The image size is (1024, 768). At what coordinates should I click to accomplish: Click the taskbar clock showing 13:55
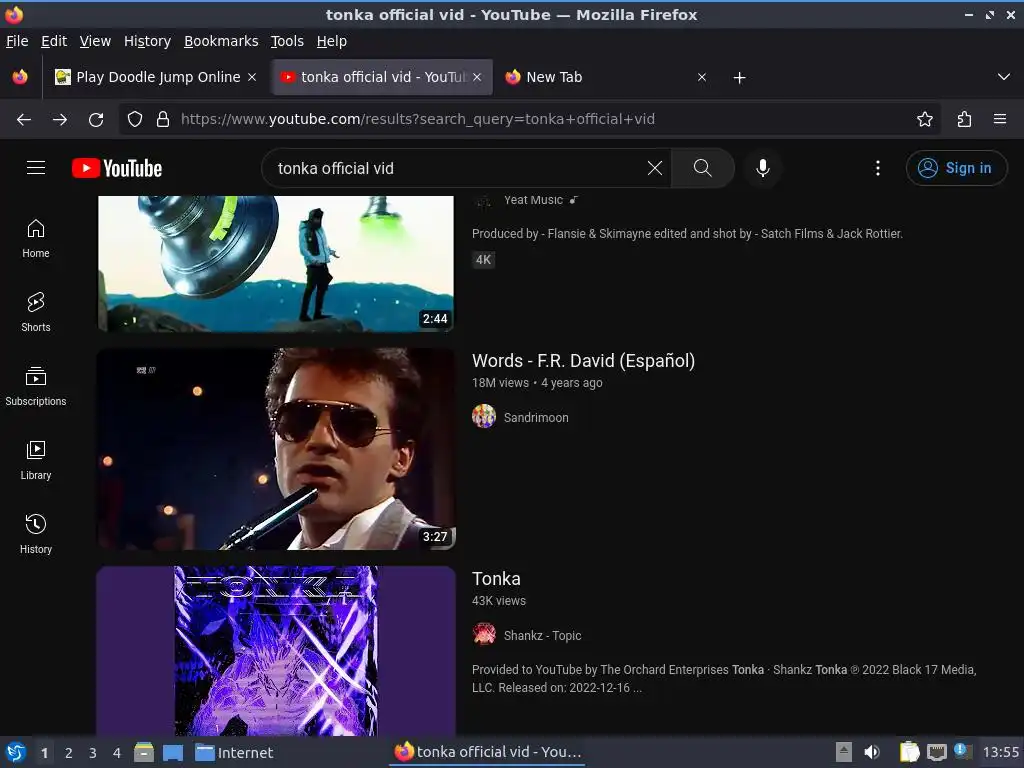[1000, 752]
